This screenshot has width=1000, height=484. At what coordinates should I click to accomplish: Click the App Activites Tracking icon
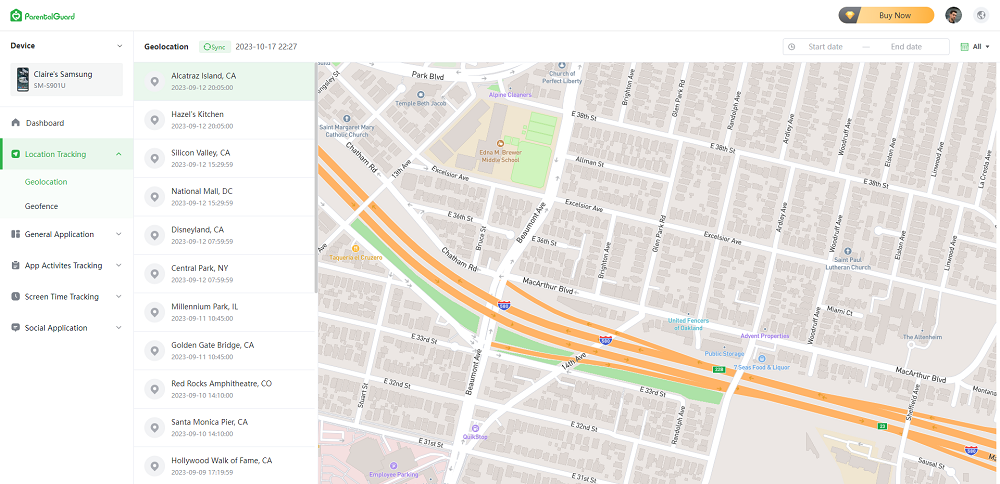point(15,265)
